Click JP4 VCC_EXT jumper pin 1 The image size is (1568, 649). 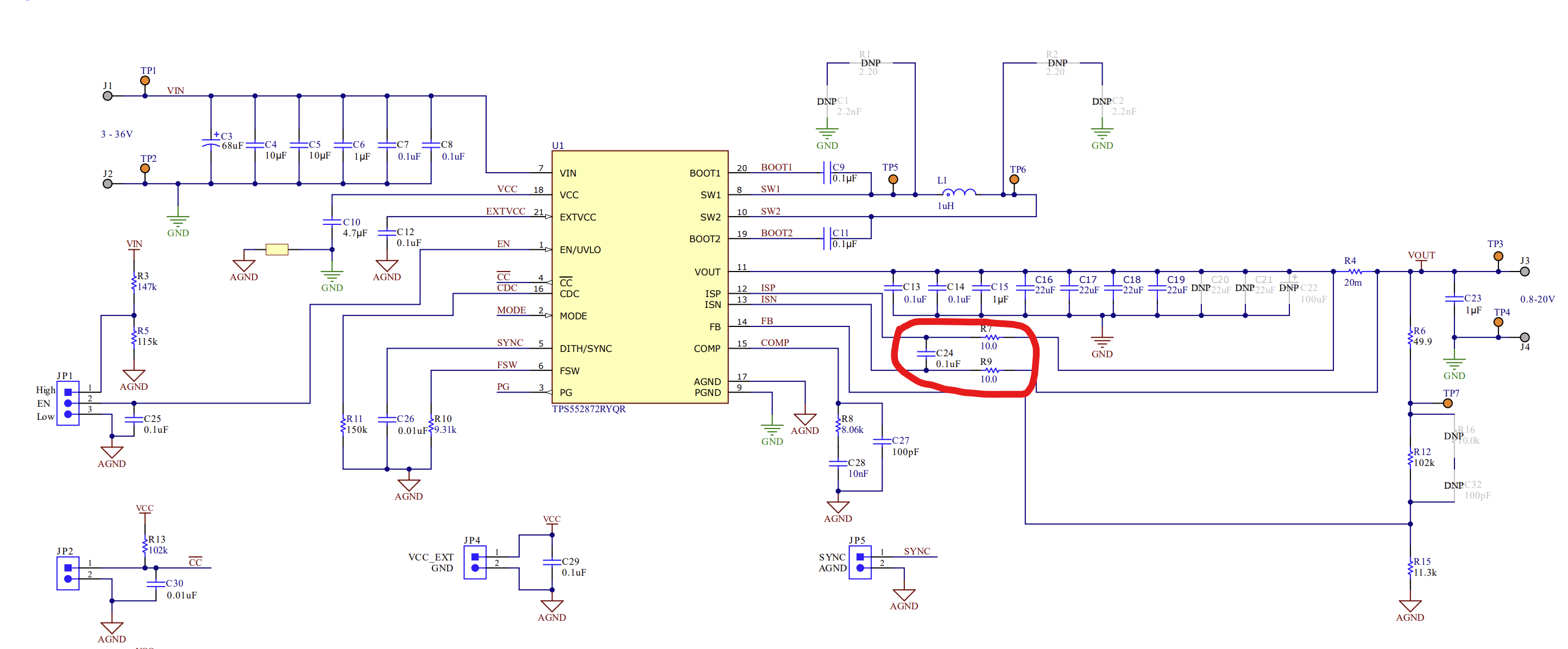tap(475, 557)
